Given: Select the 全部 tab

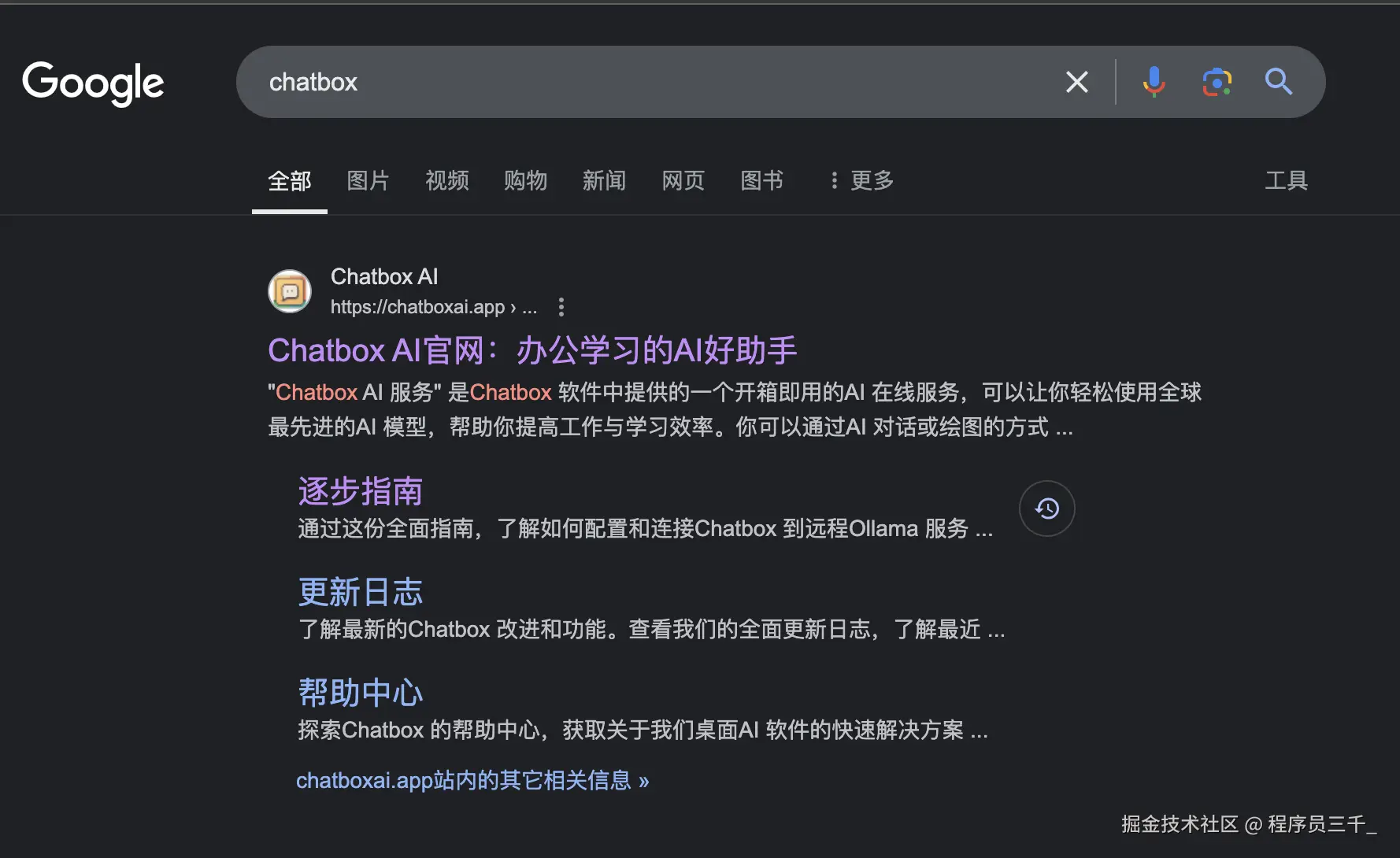Looking at the screenshot, I should 290,181.
